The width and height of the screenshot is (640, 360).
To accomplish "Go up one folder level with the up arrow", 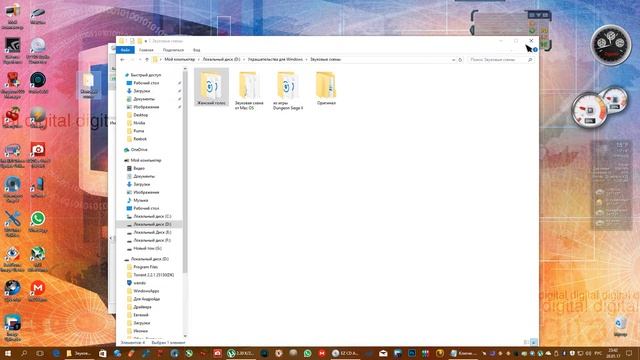I will (x=147, y=60).
